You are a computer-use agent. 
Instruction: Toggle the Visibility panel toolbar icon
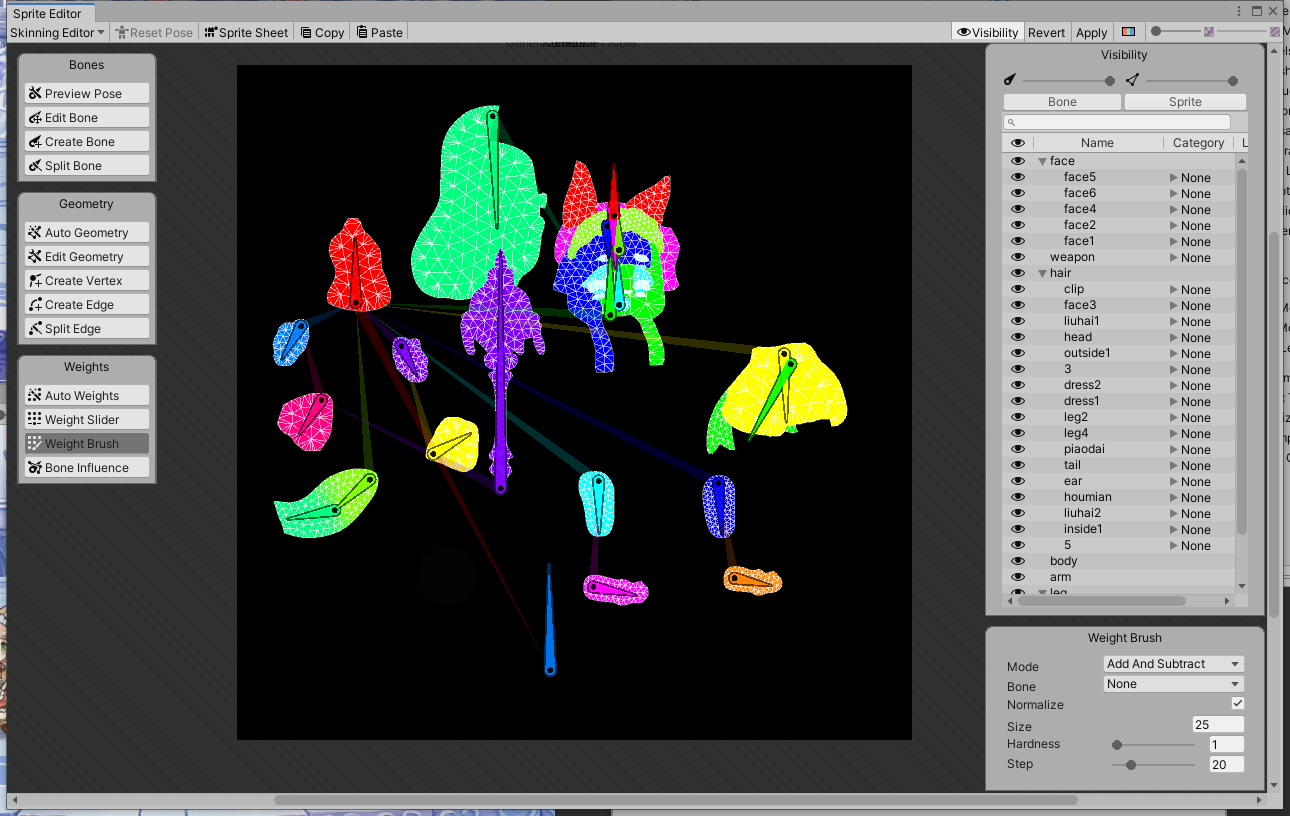[x=987, y=32]
